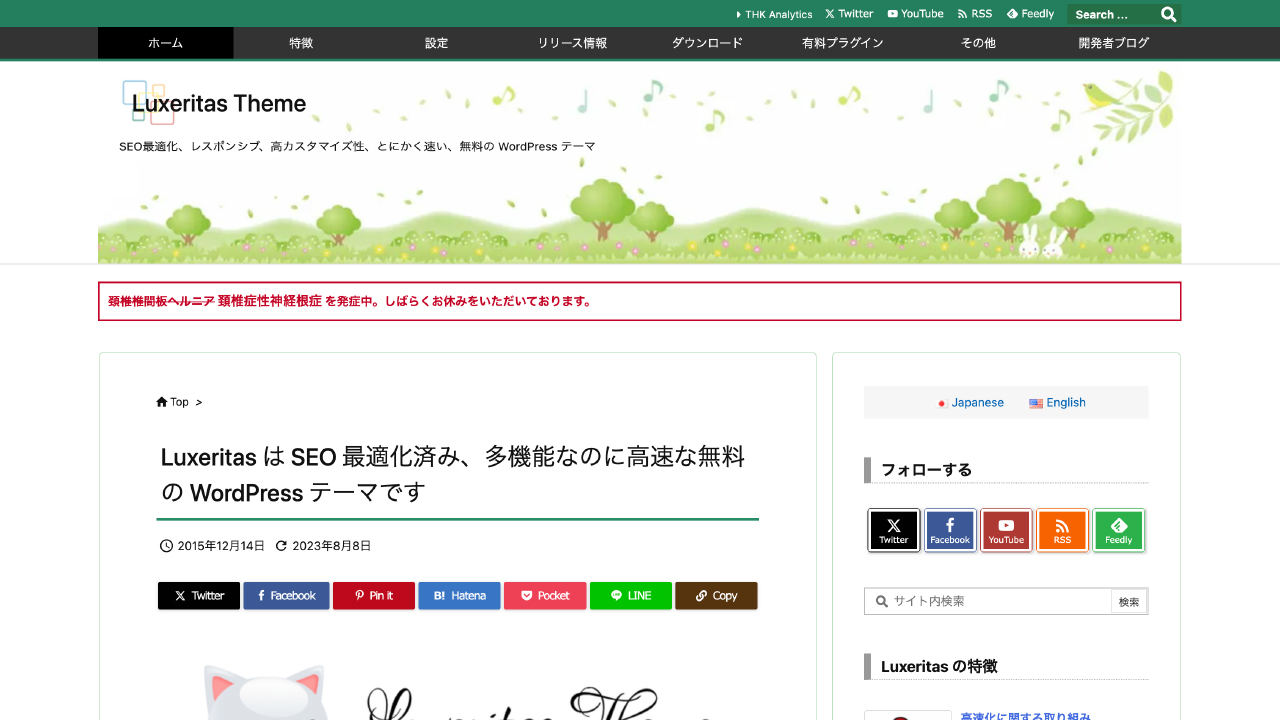
Task: Follow via RSS sidebar icon
Action: pyautogui.click(x=1062, y=530)
